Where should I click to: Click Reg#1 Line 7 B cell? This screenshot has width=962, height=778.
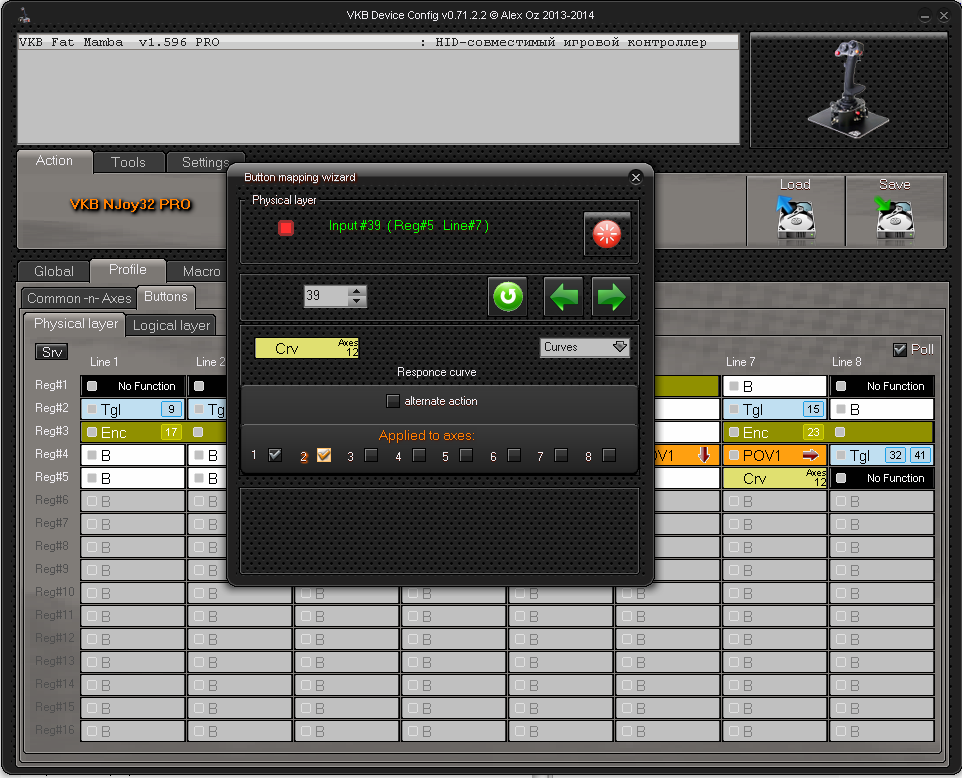774,386
